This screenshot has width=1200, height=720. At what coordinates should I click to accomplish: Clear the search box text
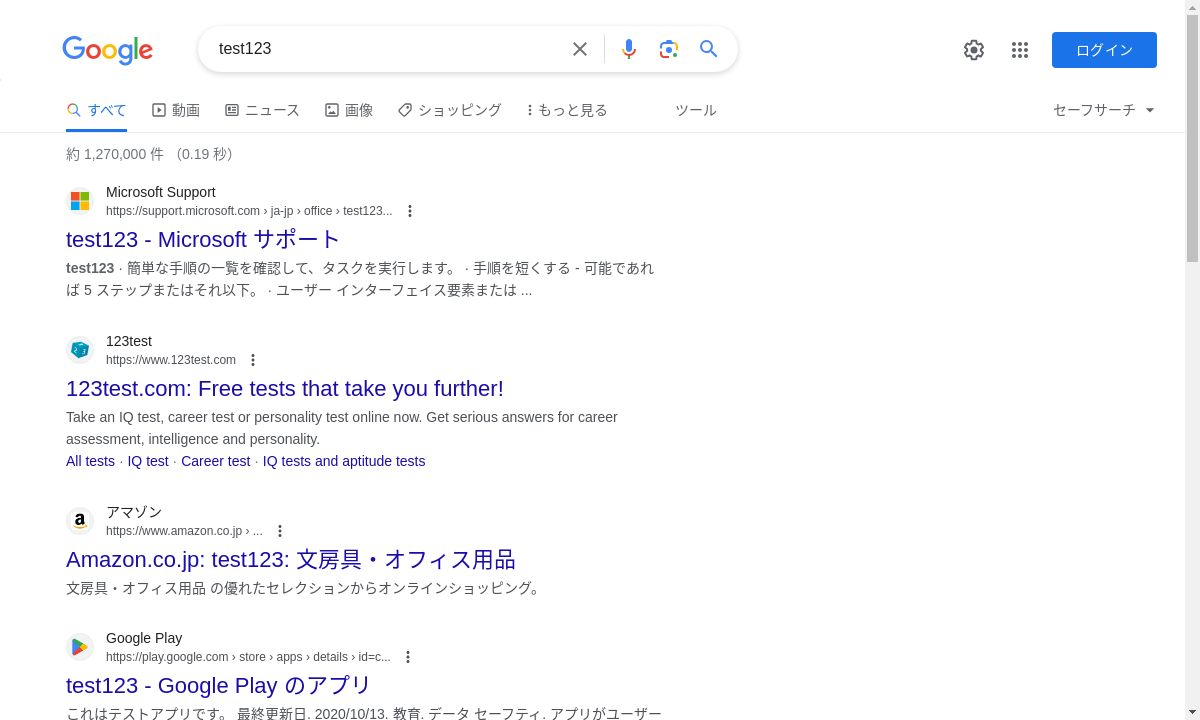580,49
